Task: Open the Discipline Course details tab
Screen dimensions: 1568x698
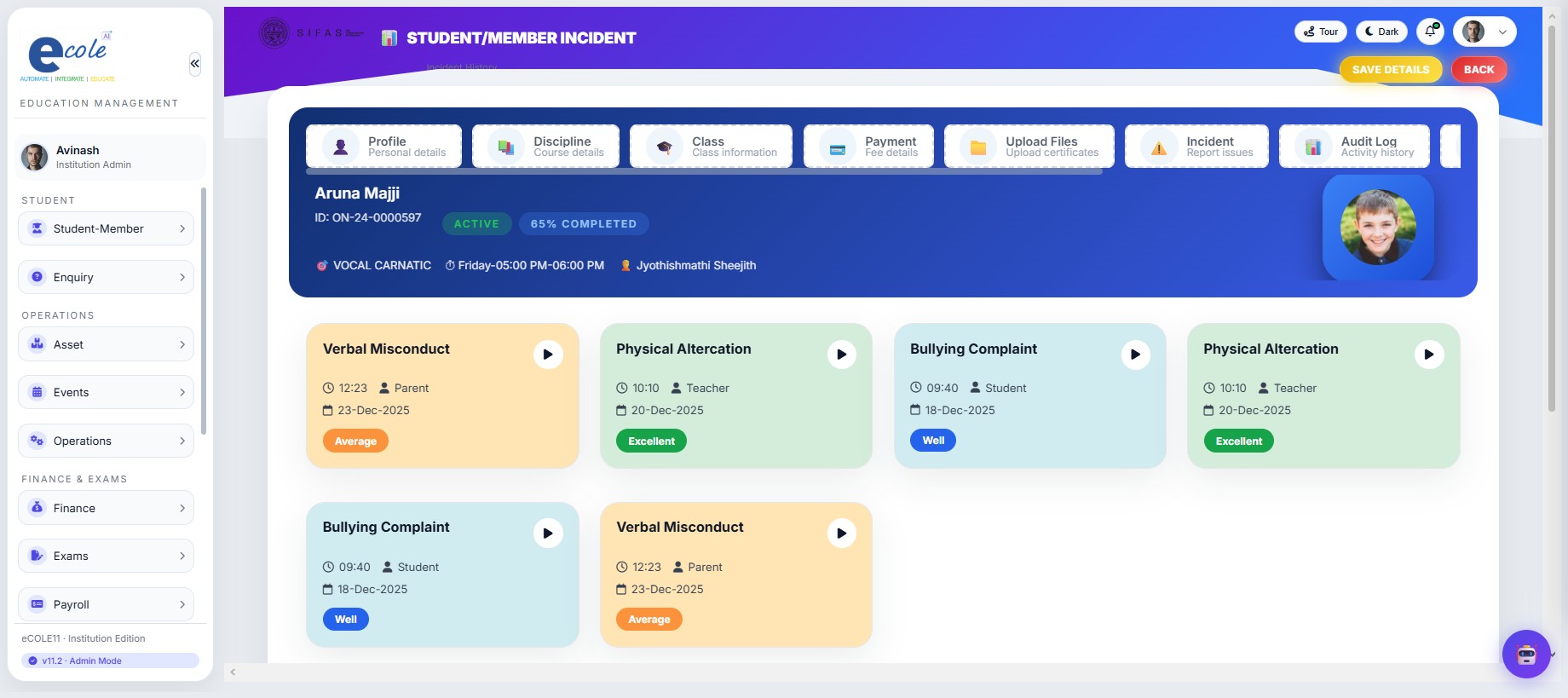Action: point(545,147)
